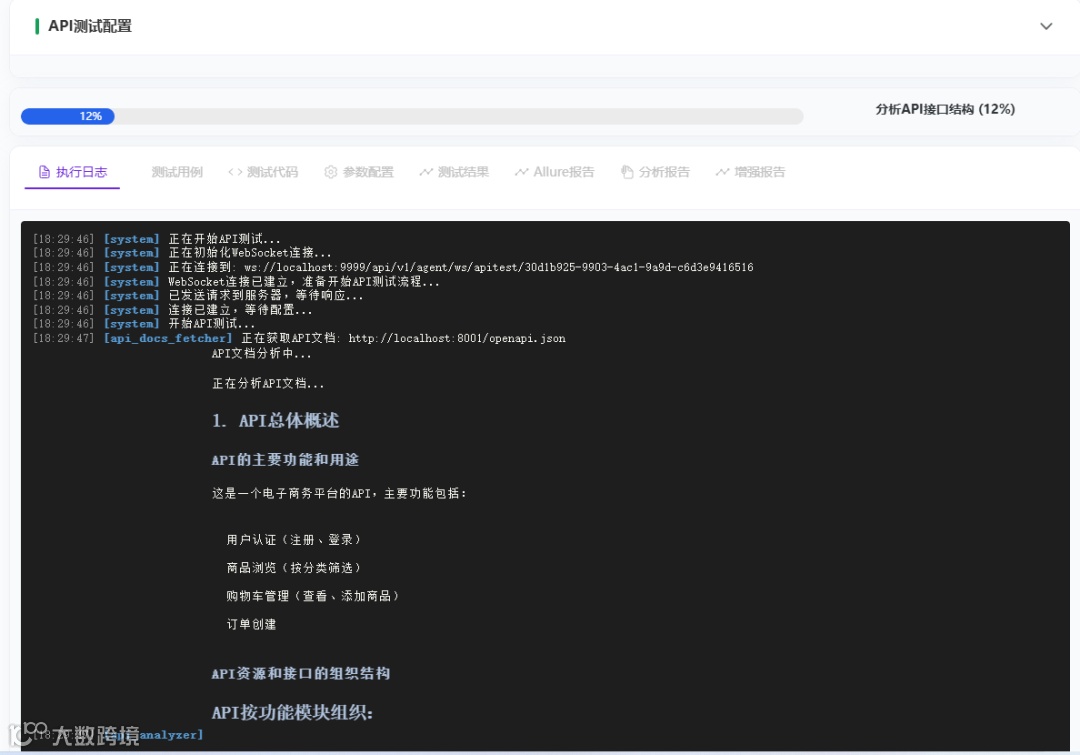Click the API资源和接口的组织结构 heading
Screen dimensions: 1080x755
coord(301,674)
